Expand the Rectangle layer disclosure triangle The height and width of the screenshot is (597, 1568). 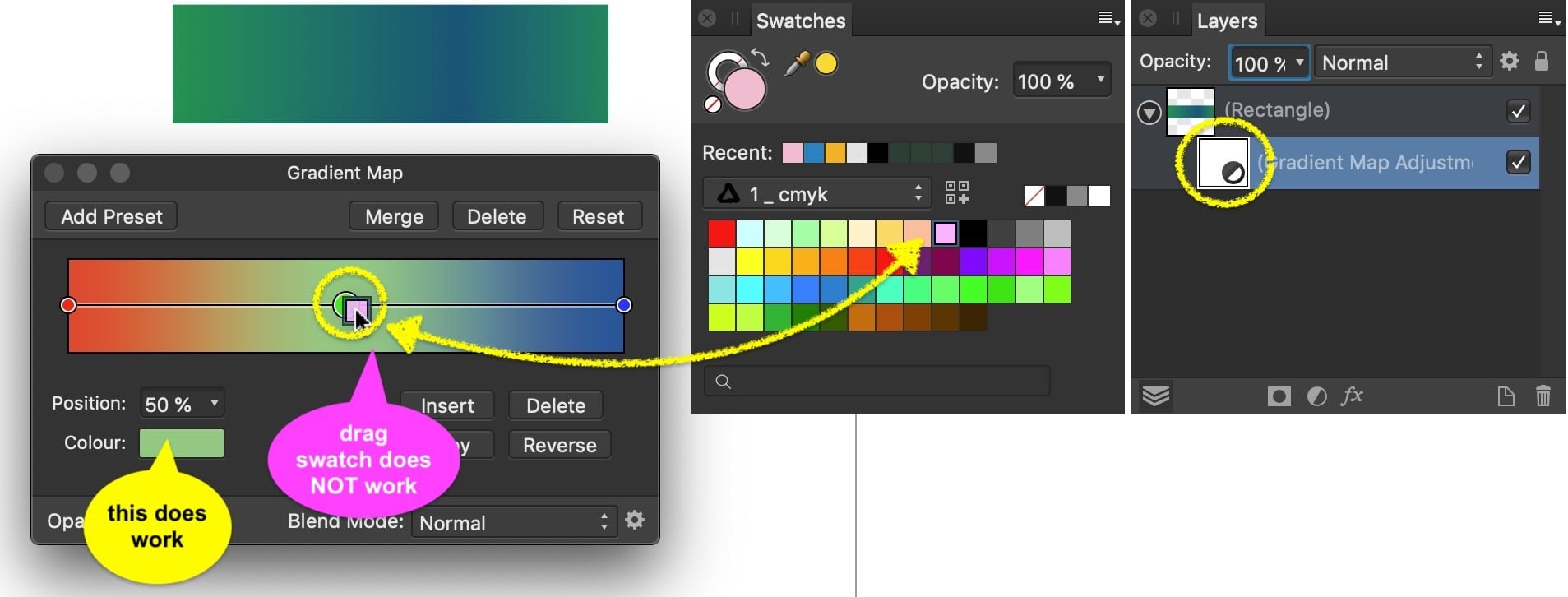(x=1148, y=110)
